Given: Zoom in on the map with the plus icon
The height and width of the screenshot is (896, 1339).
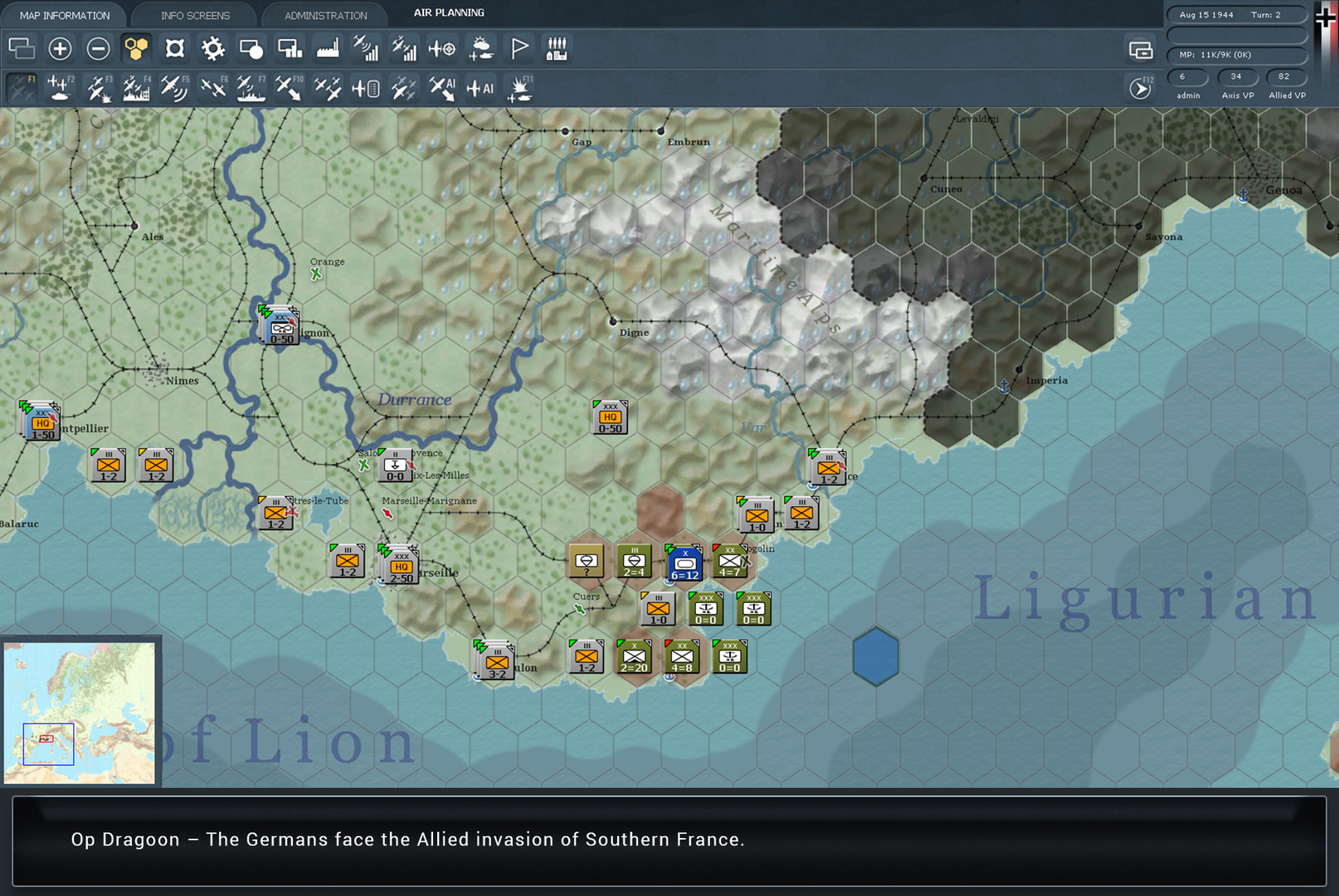Looking at the screenshot, I should click(60, 49).
